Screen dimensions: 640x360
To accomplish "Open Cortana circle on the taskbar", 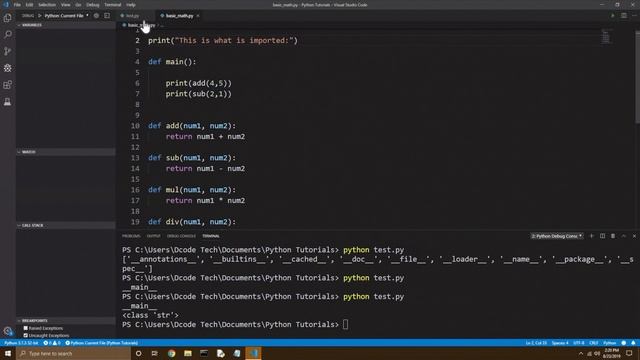I will 138,353.
